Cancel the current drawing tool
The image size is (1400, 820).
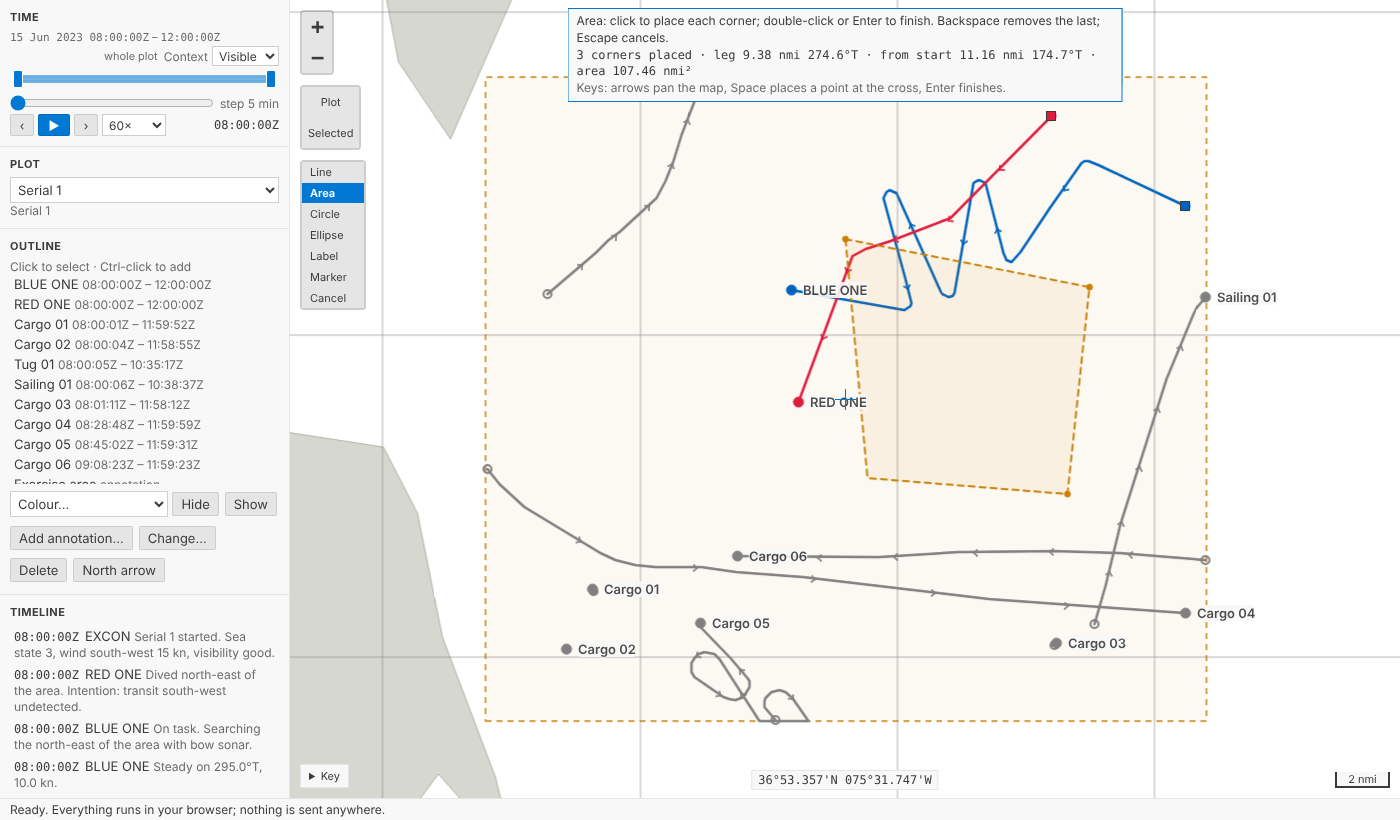(x=333, y=298)
